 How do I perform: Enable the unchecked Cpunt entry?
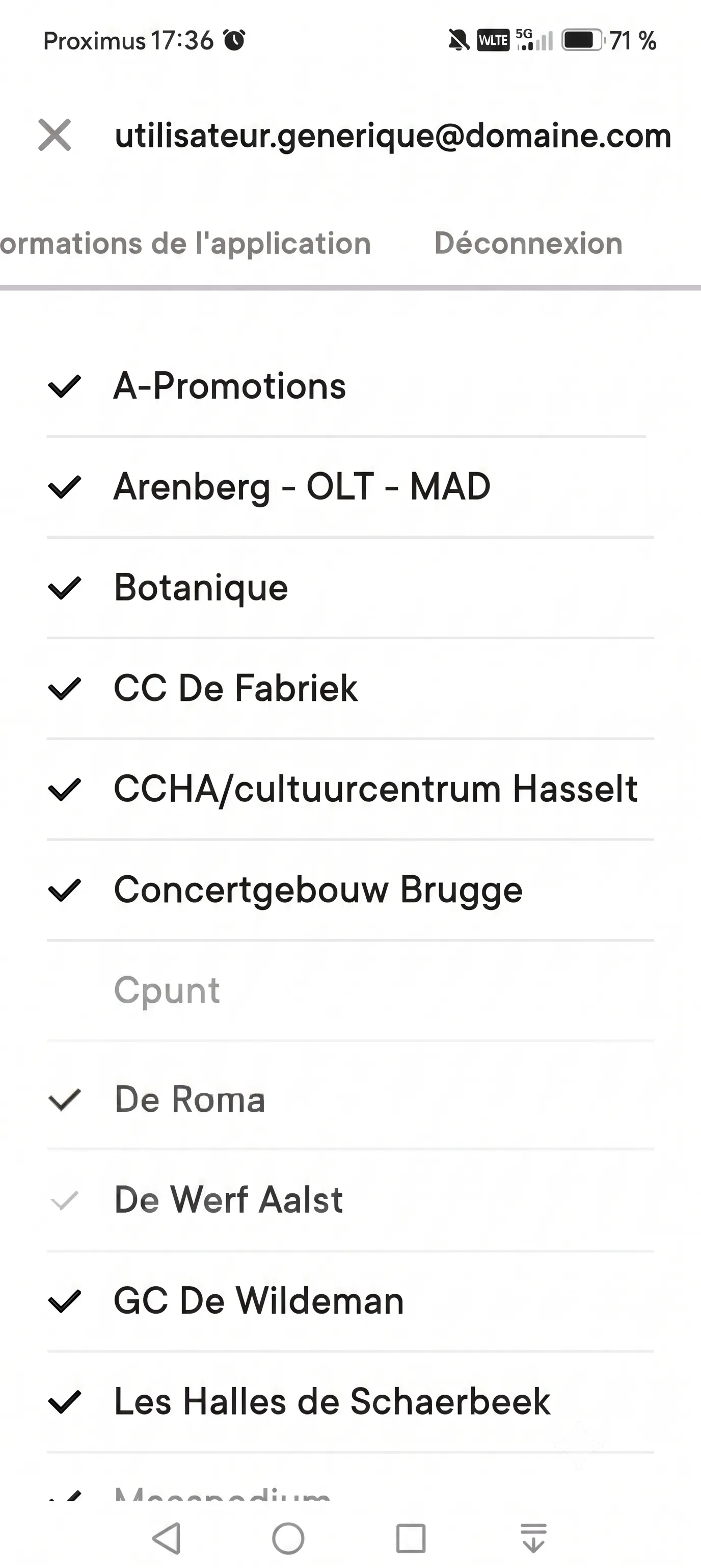[350, 990]
